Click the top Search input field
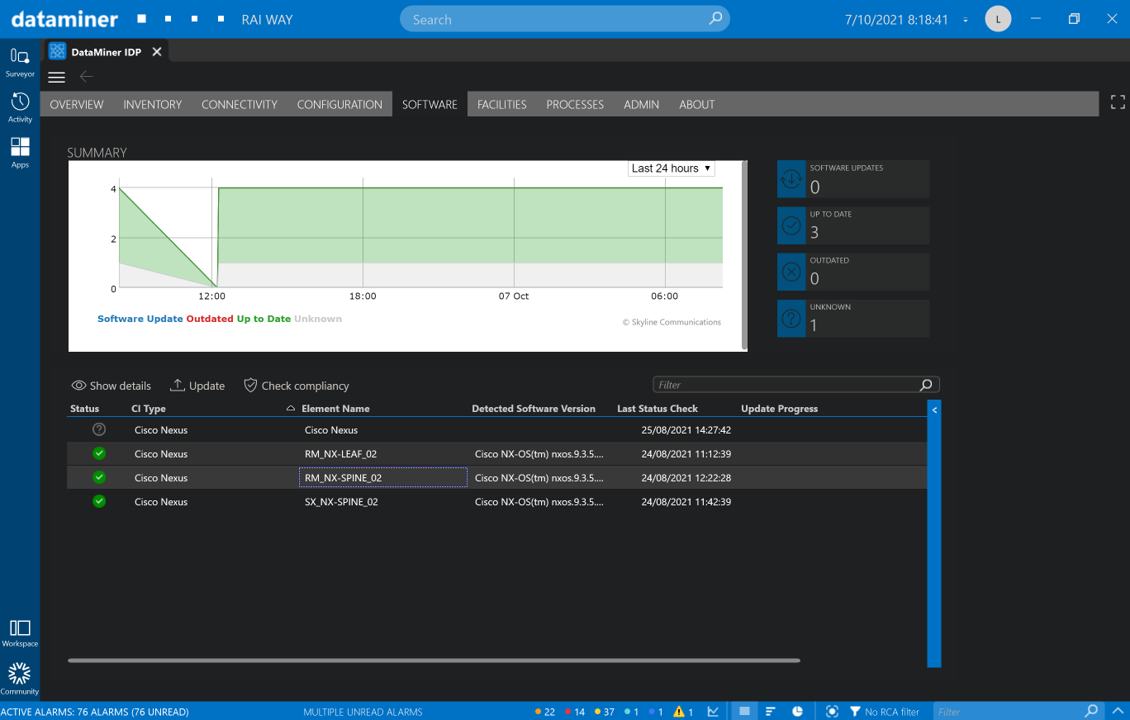The image size is (1130, 720). (x=564, y=19)
